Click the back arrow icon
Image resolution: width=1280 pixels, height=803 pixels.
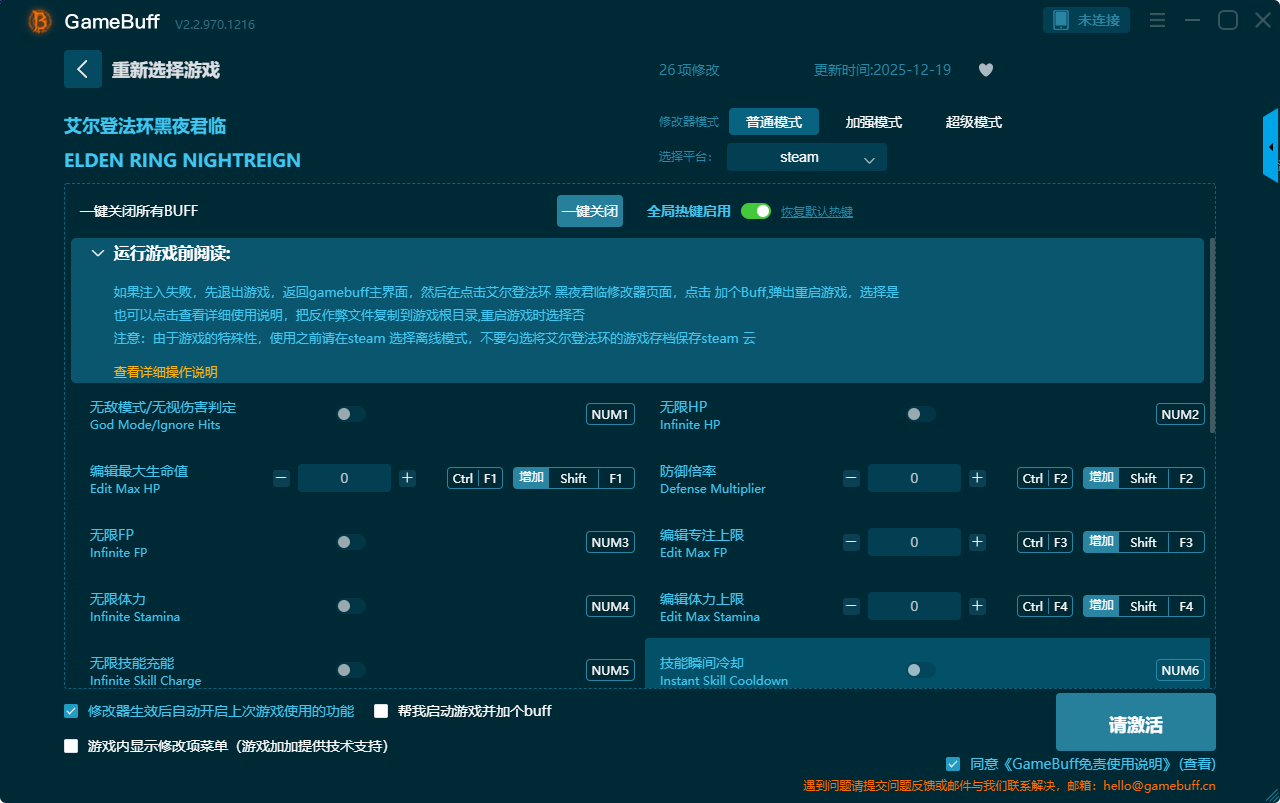pos(82,69)
